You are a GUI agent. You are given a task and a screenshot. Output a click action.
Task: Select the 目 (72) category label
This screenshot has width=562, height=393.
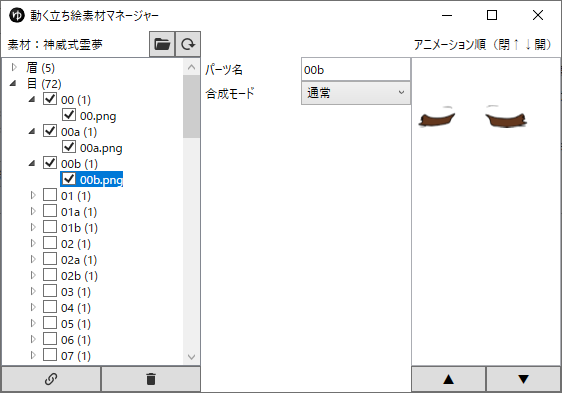44,84
